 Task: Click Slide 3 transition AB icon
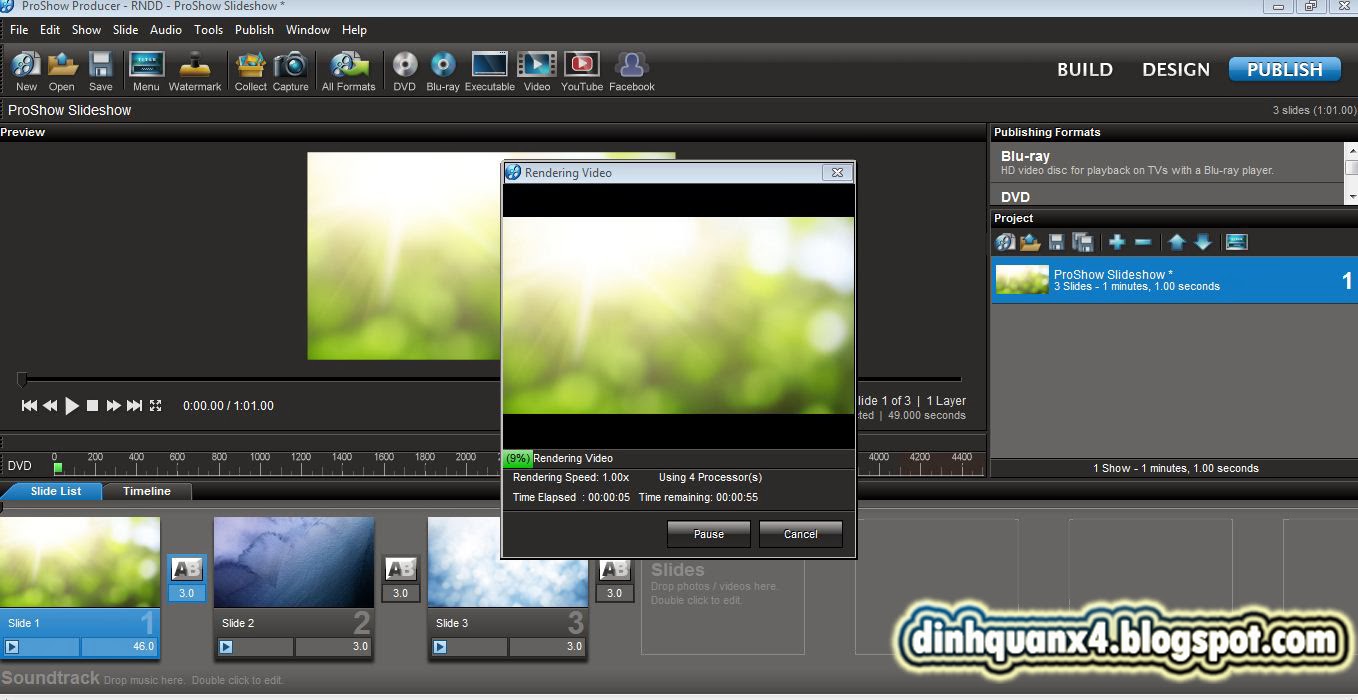(614, 569)
